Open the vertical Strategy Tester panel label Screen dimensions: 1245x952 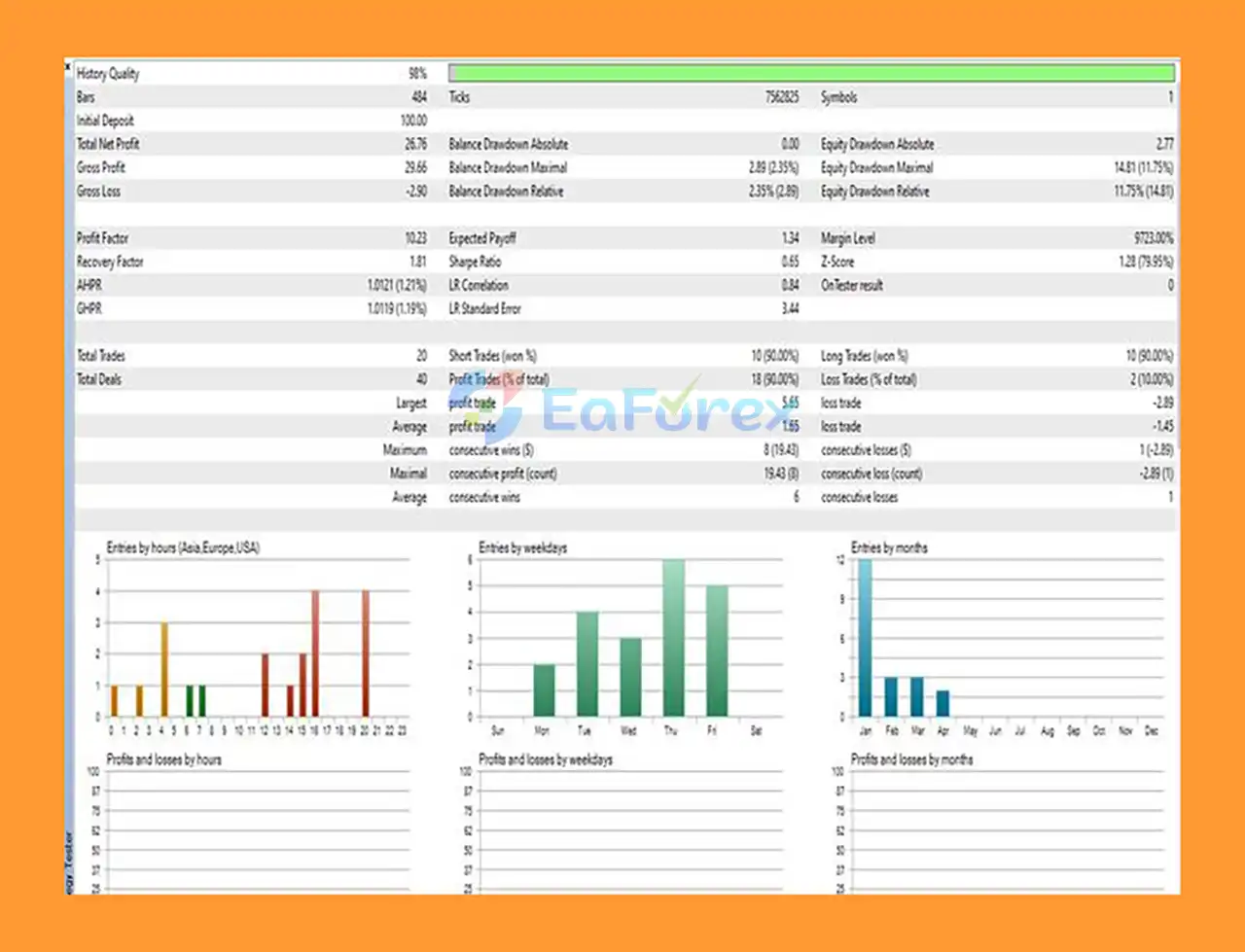coord(69,862)
